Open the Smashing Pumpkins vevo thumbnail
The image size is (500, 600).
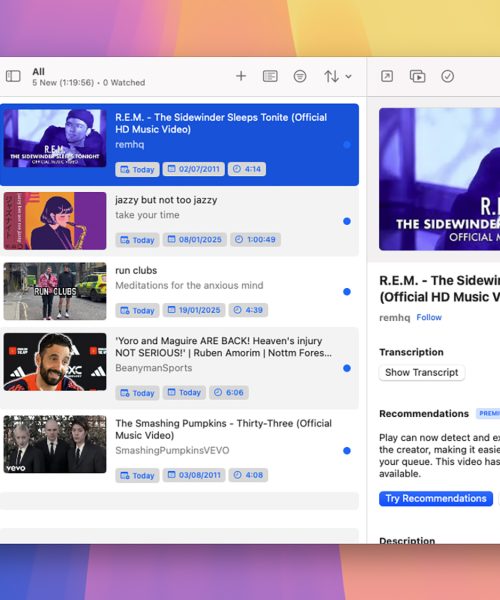tap(55, 444)
